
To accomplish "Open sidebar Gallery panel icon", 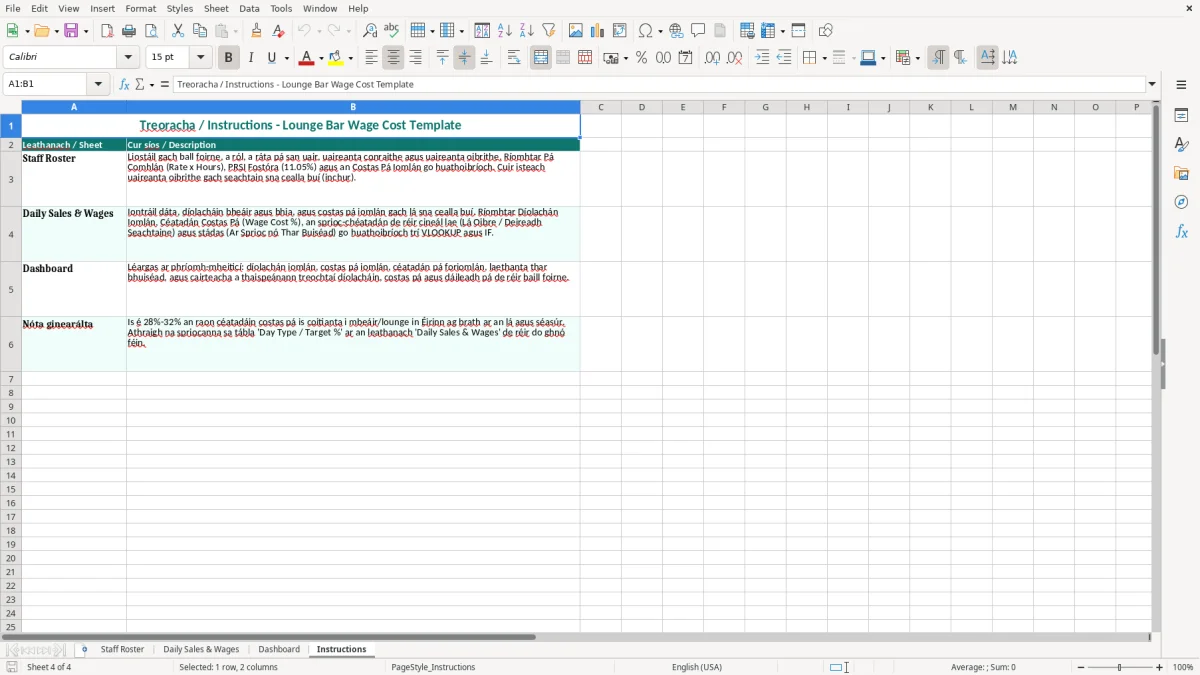I will pos(1181,174).
